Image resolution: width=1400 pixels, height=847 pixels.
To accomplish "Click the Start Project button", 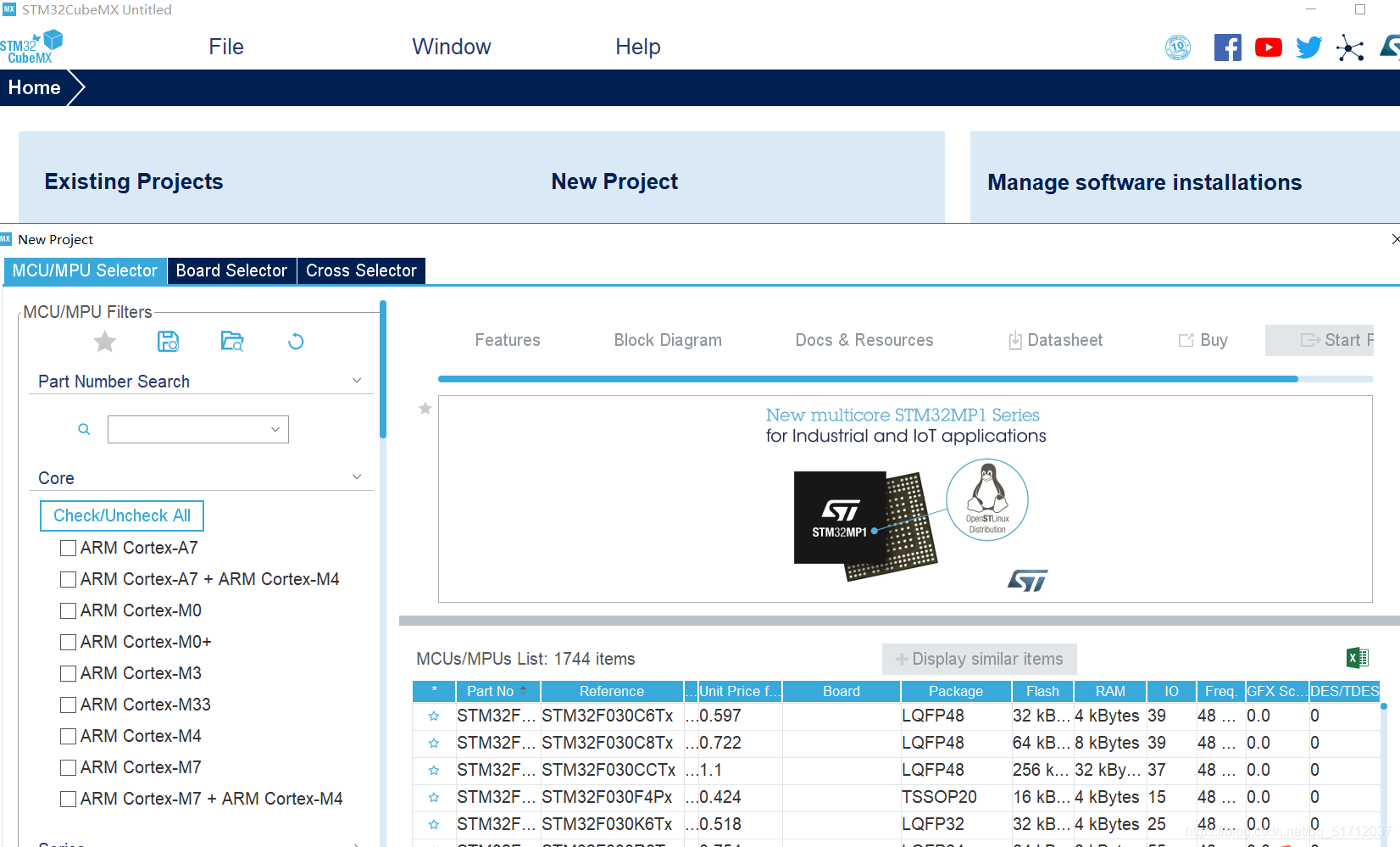I will (1319, 340).
